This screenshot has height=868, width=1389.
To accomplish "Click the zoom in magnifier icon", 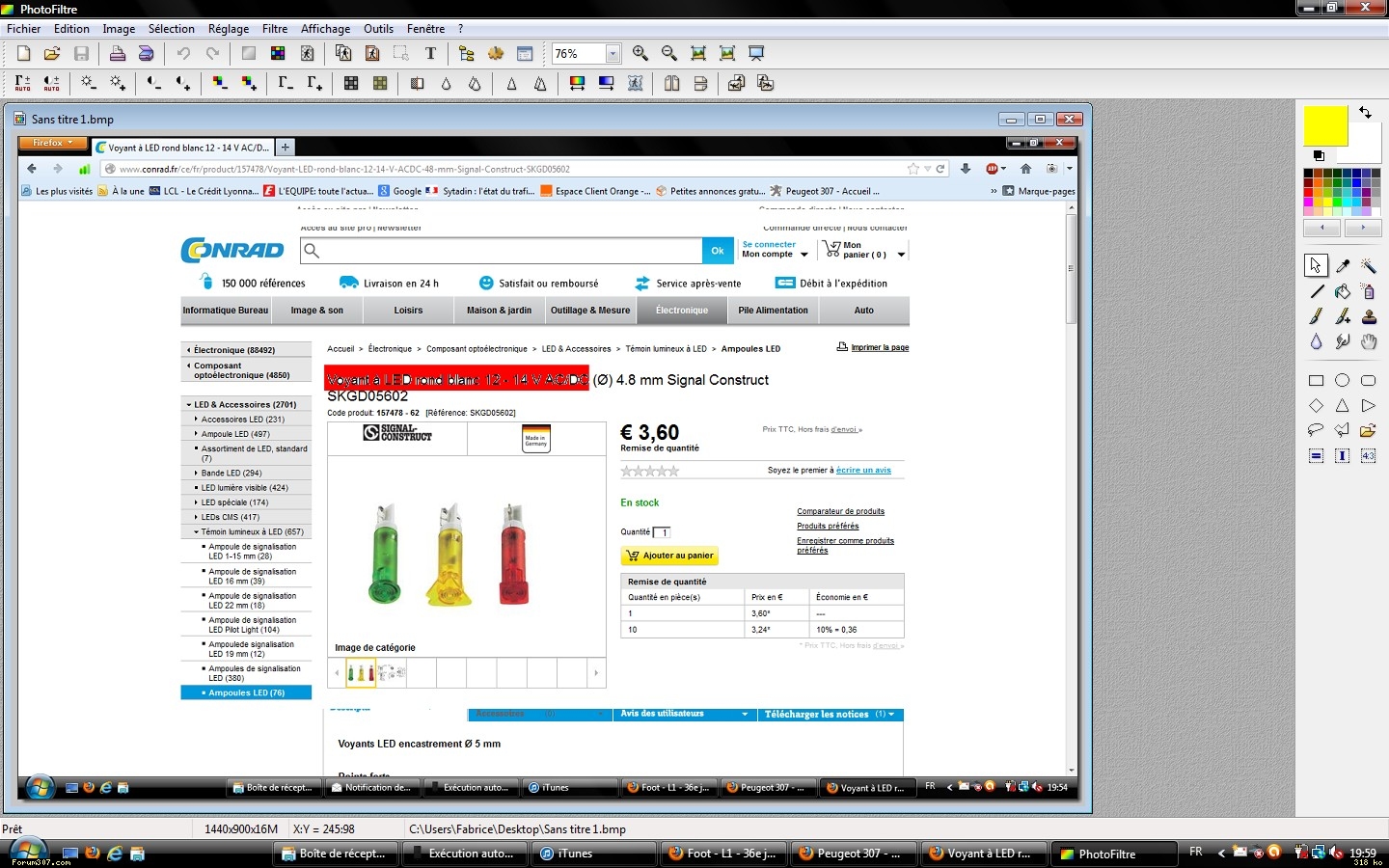I will click(x=640, y=54).
